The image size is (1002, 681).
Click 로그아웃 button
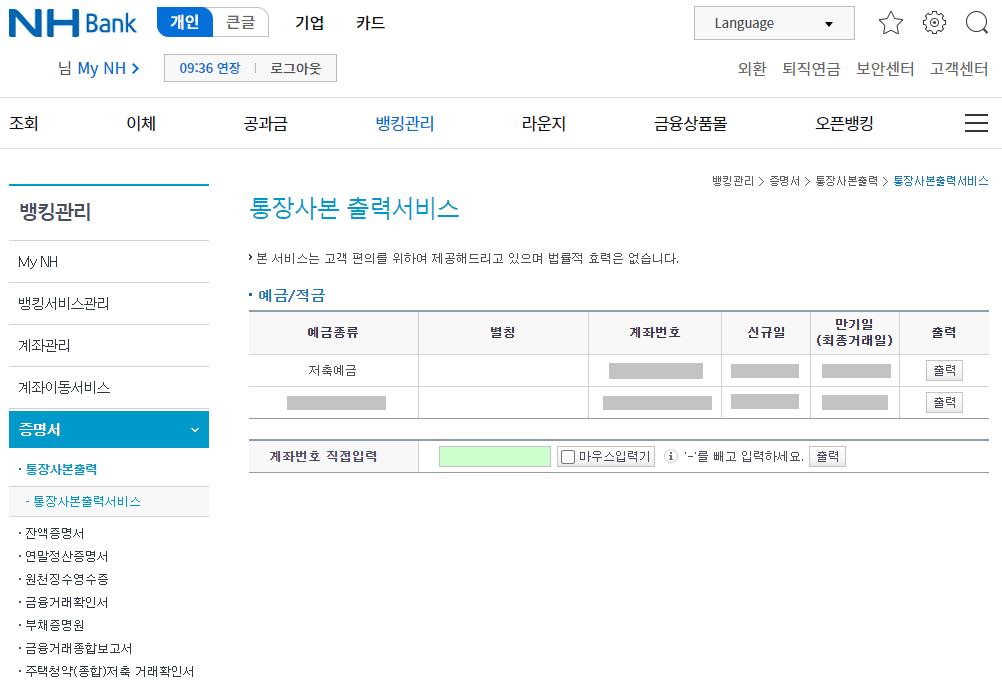(295, 68)
